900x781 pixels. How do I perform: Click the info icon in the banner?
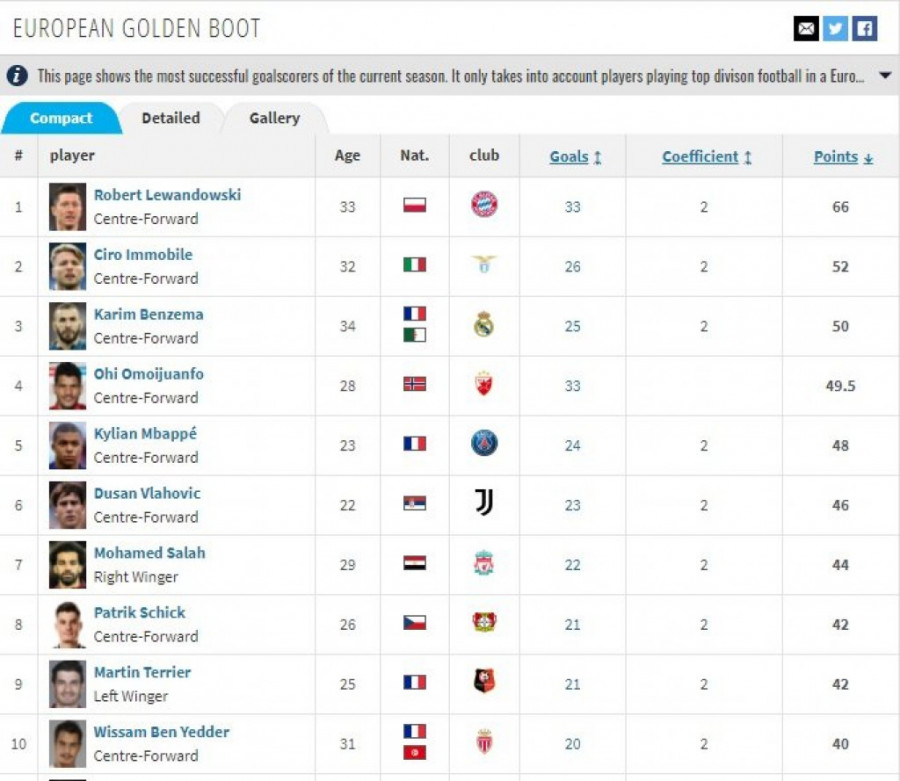[17, 76]
